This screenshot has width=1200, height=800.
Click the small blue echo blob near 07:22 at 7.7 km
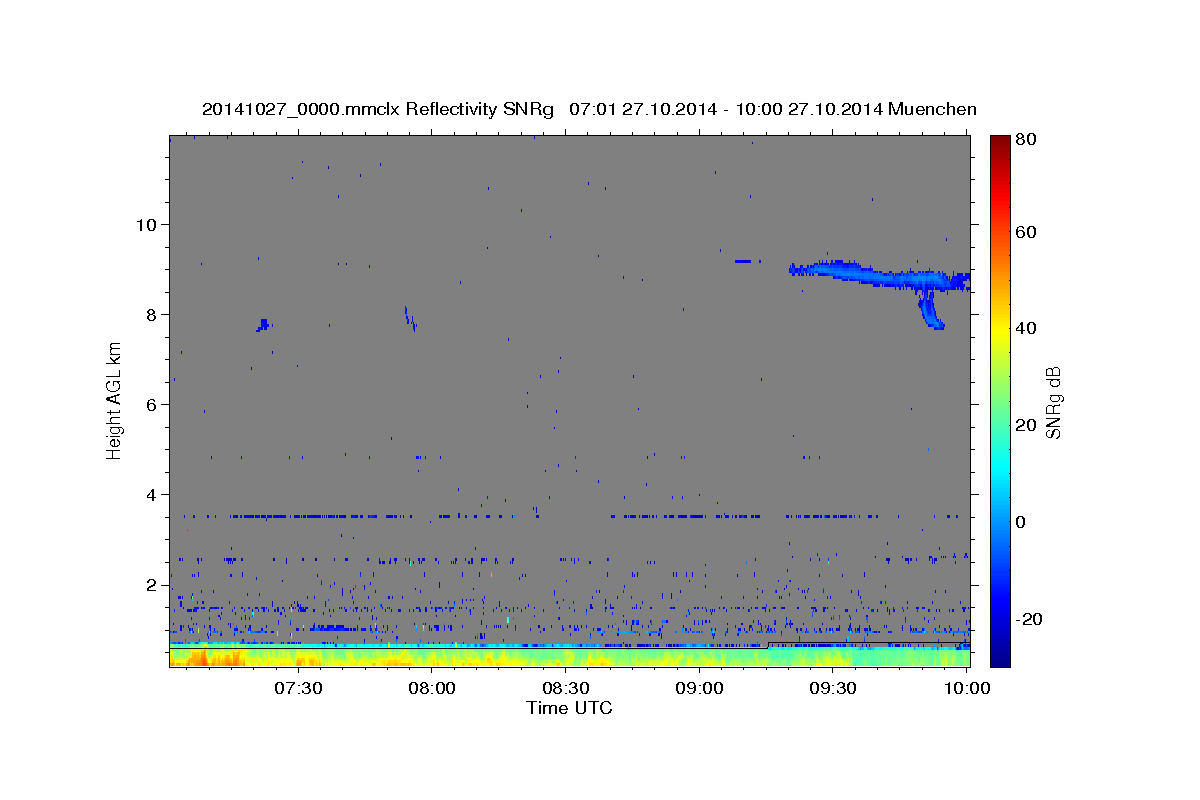point(264,325)
